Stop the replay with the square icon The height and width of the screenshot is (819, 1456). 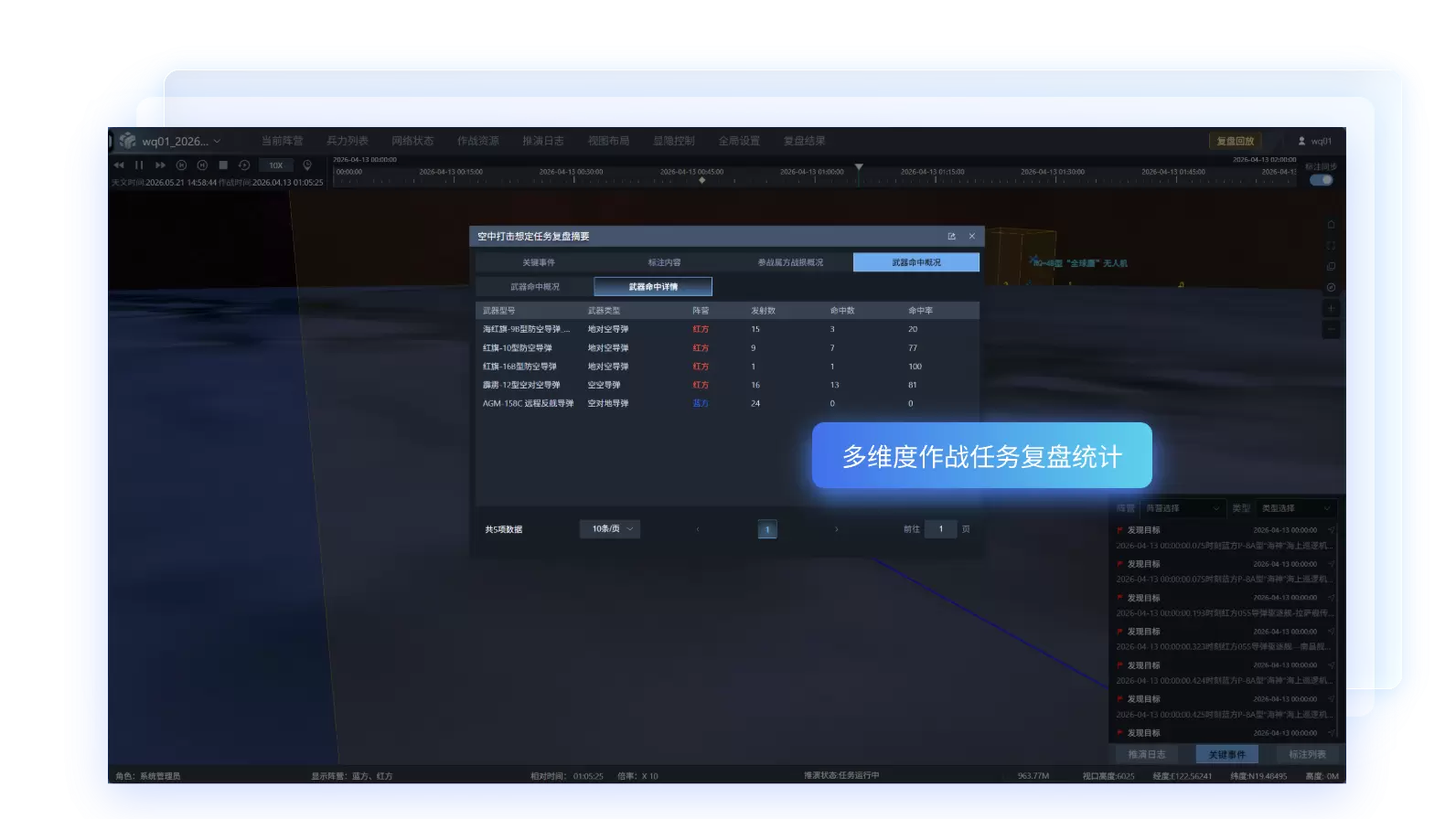pyautogui.click(x=223, y=165)
